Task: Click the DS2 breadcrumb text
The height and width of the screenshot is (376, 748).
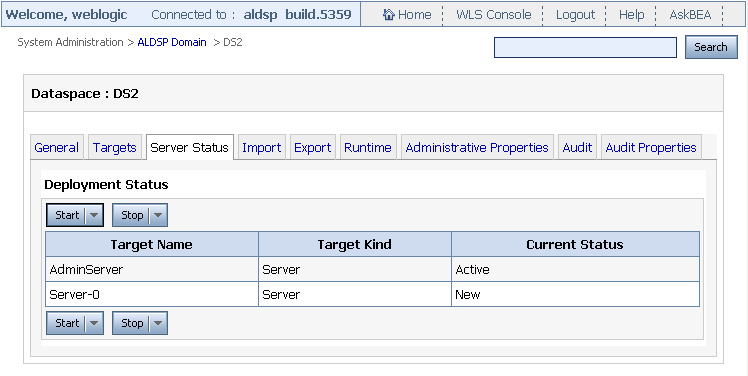Action: coord(233,42)
